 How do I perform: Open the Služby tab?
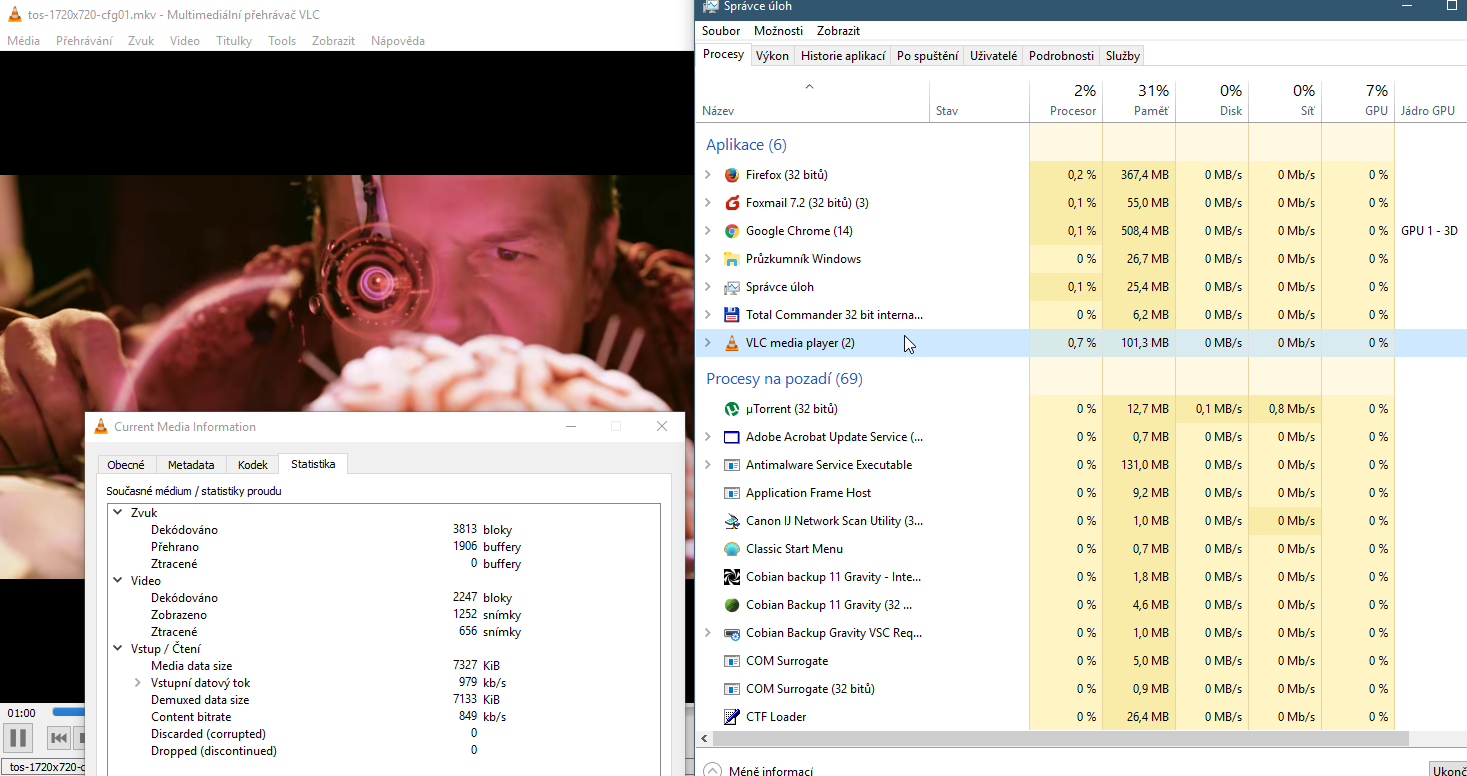tap(1123, 56)
